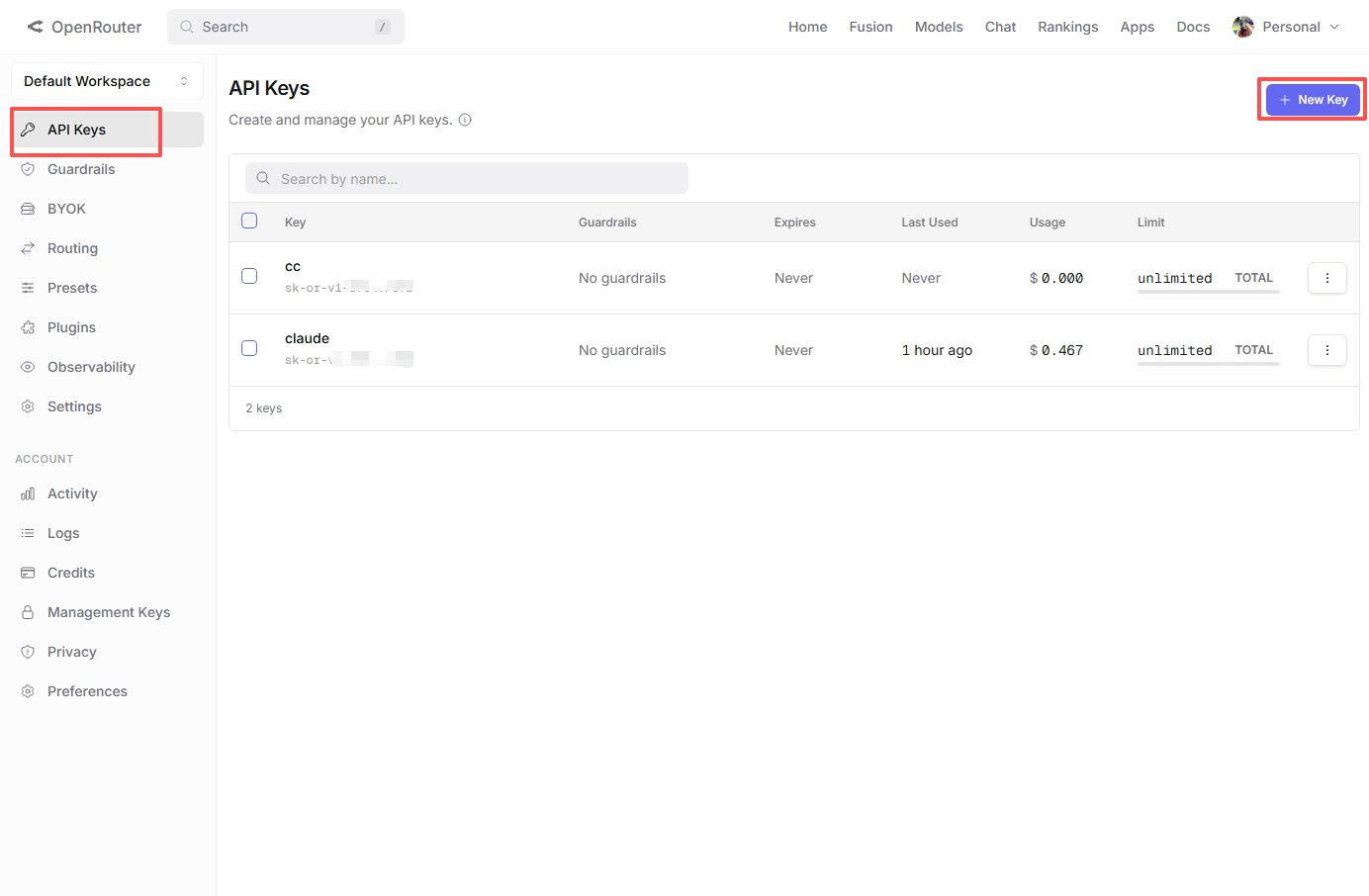Click the Usage column header
Screen dimensions: 1369x896
pos(1048,223)
